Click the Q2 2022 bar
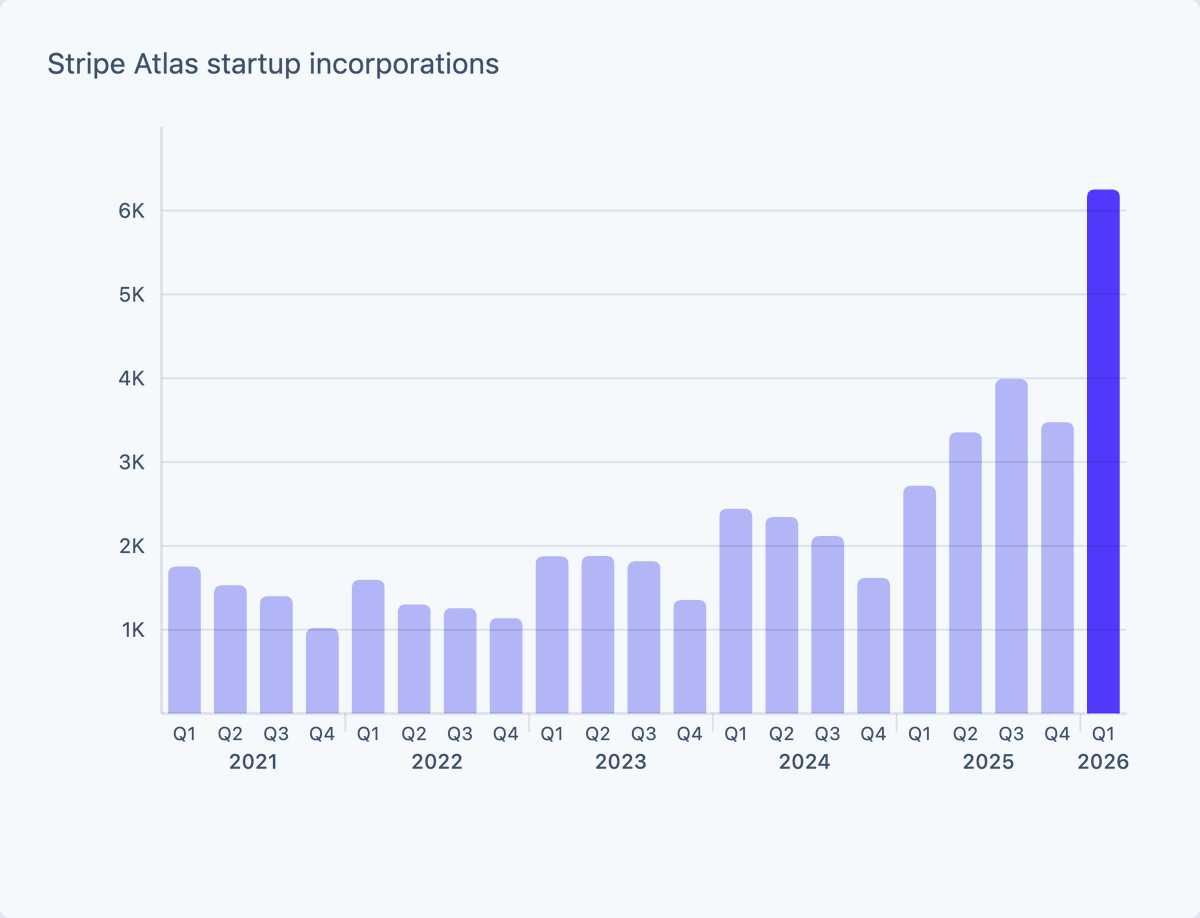The image size is (1200, 918). [414, 659]
